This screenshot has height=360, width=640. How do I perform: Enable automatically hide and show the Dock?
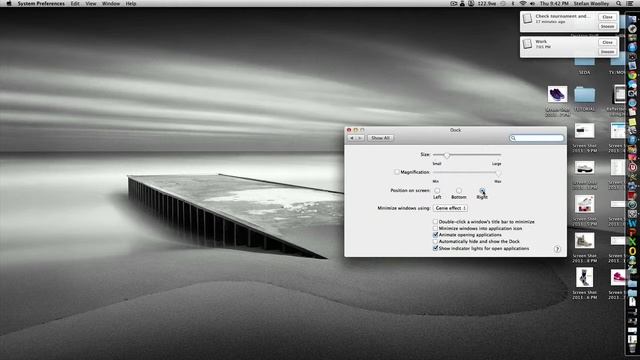click(435, 241)
